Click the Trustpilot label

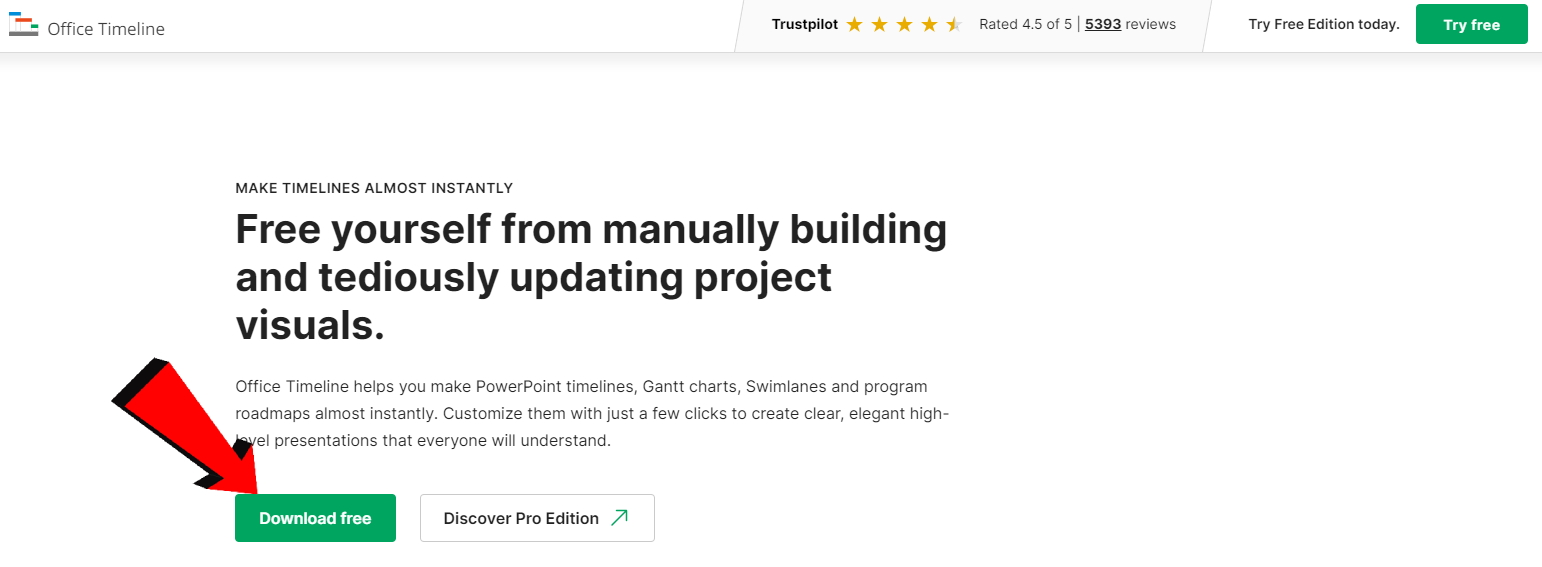click(804, 25)
